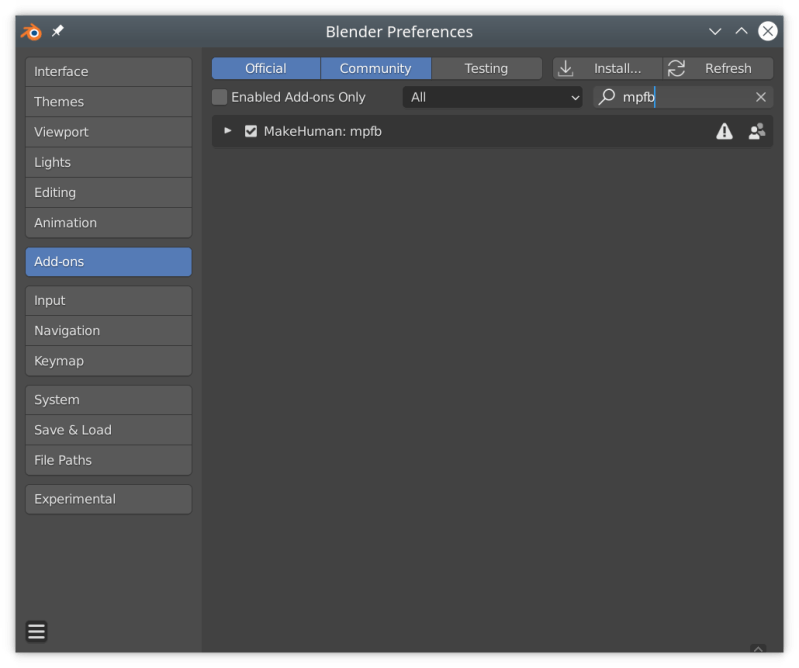Click into the mpfb search field
This screenshot has height=668, width=799.
click(x=683, y=97)
